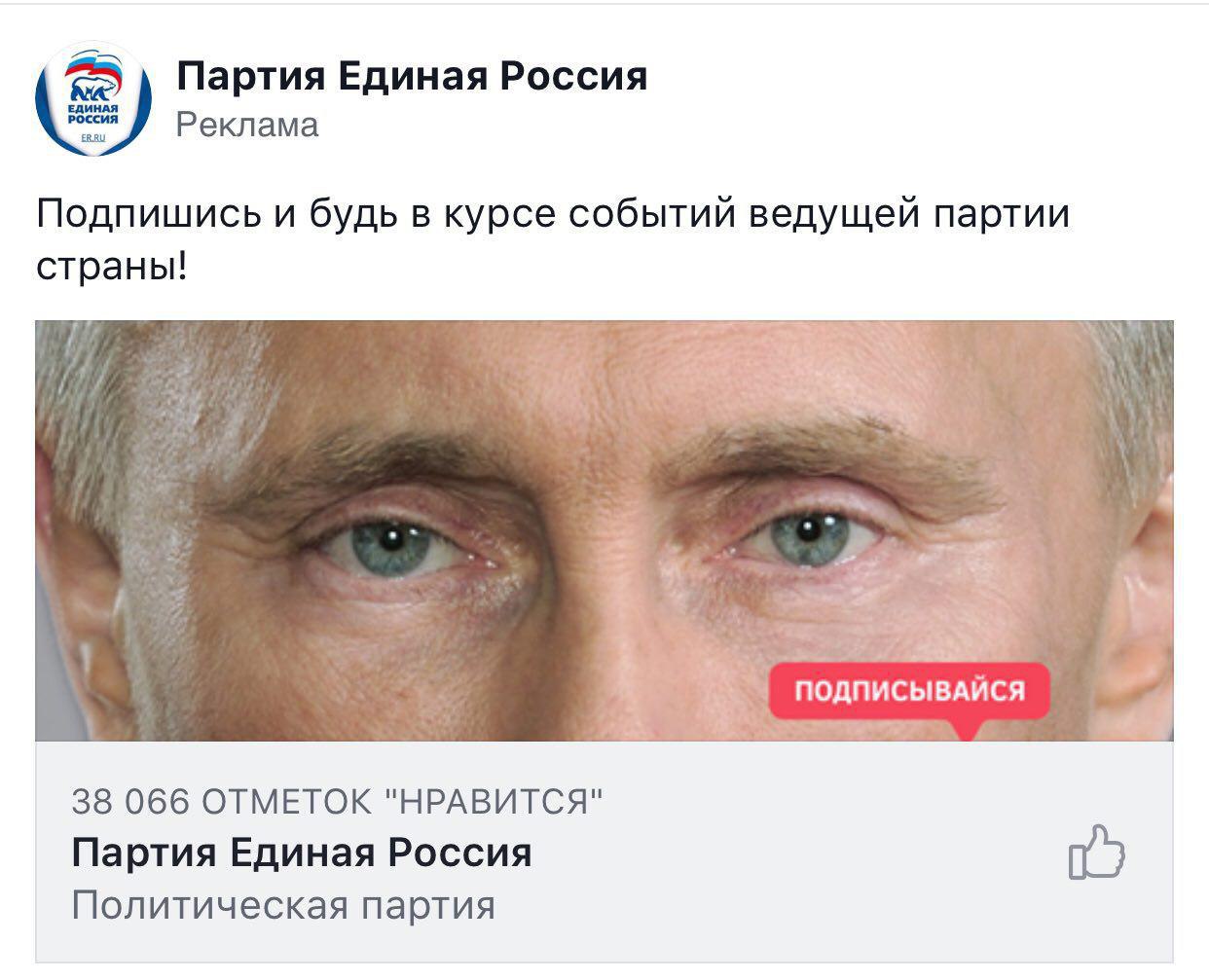
Task: Click the pointer tip below the ПОДПИСЫВАЙСЯ badge
Action: [x=966, y=730]
